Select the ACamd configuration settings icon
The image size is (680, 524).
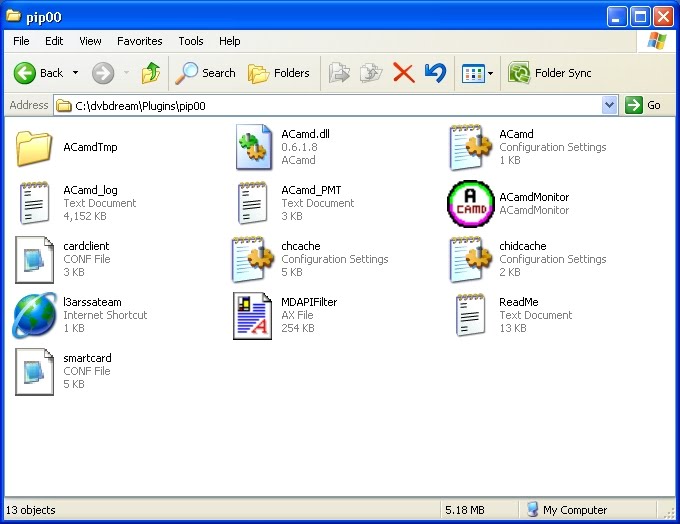pos(470,147)
